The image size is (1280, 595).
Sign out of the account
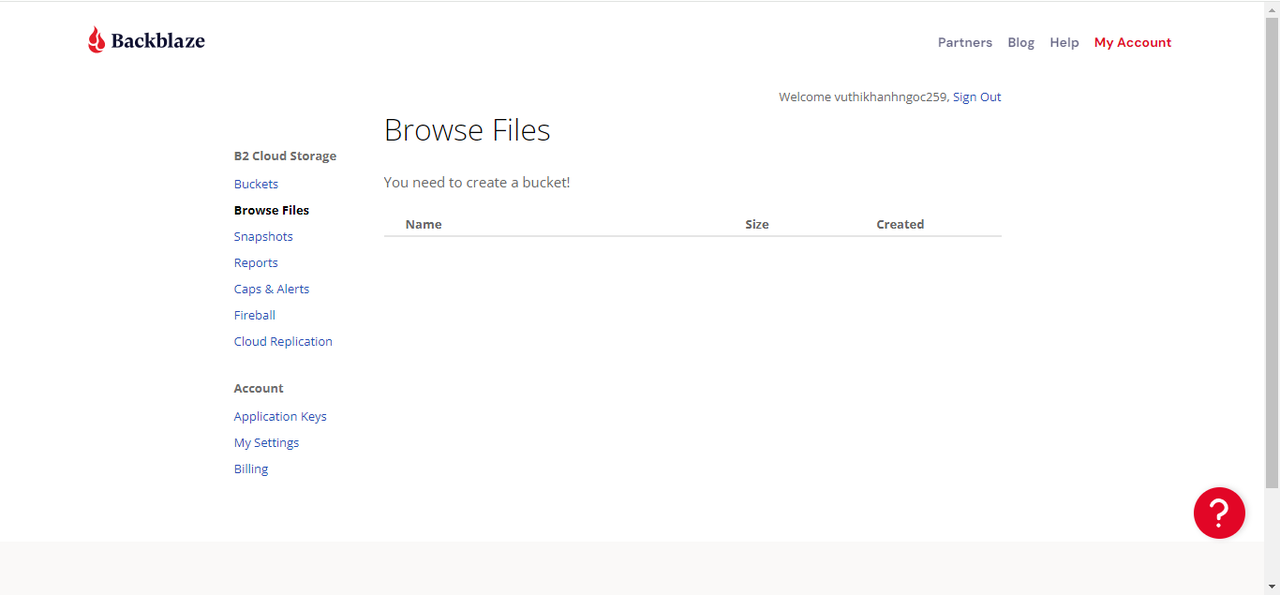click(977, 97)
